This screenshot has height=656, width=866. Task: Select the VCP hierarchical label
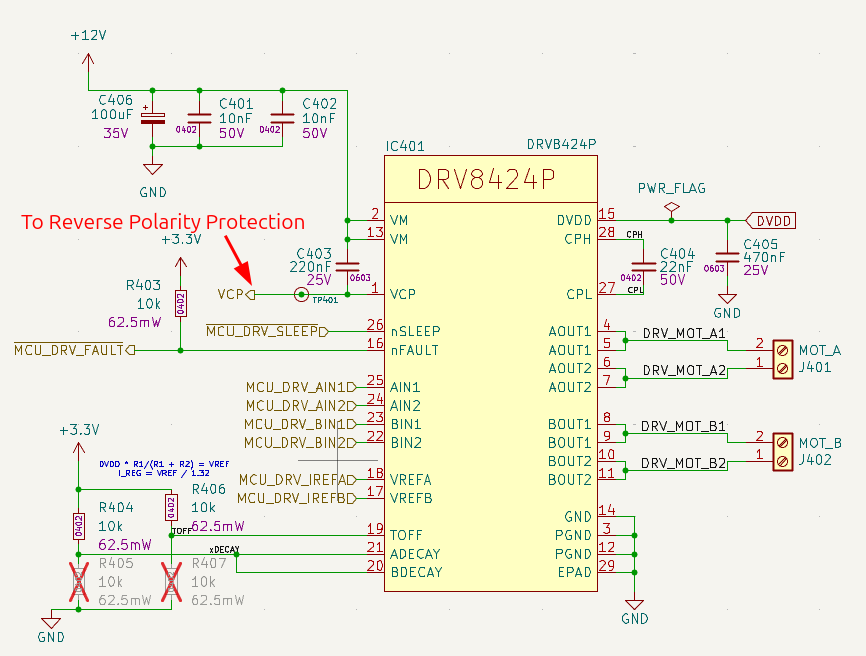pos(236,294)
